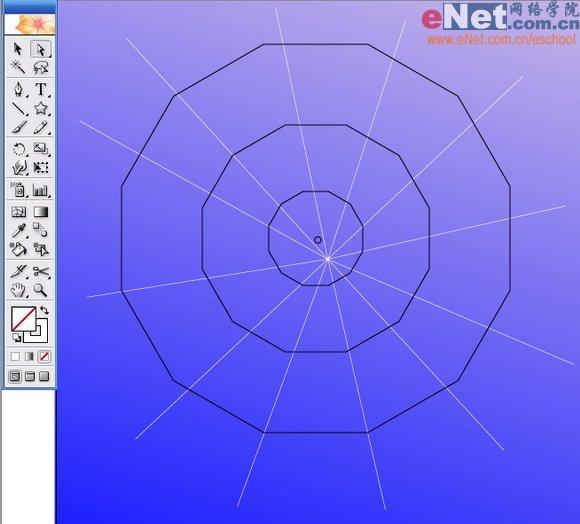Viewport: 580px width, 524px height.
Task: Select the Pencil tool
Action: pyautogui.click(x=41, y=127)
